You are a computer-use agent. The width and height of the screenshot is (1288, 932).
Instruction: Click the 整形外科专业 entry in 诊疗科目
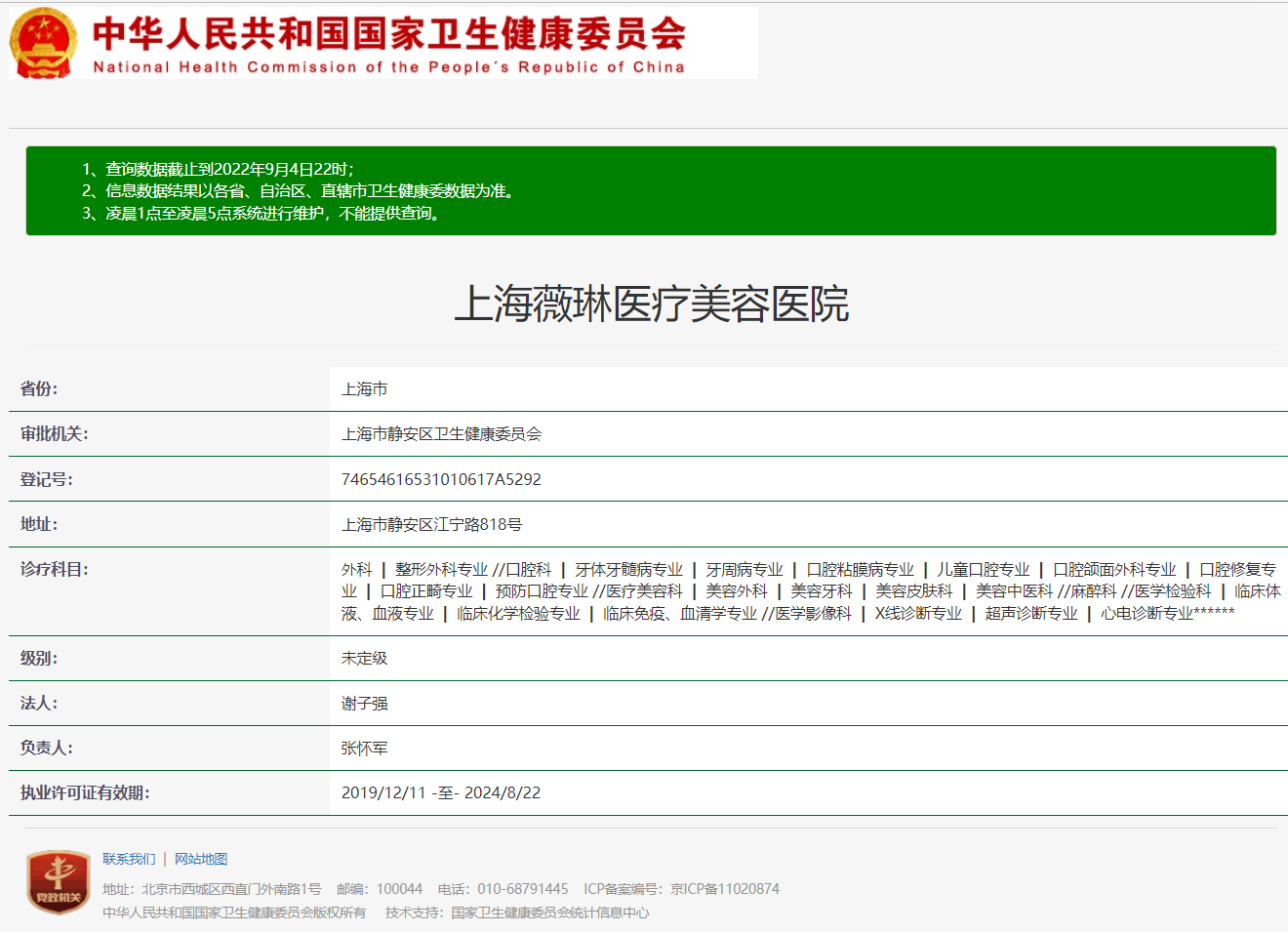(441, 569)
